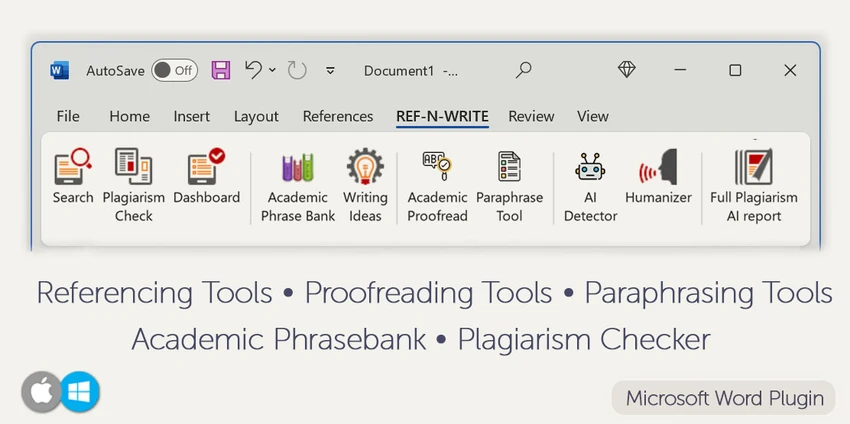Screen dimensions: 850x424
Task: Run the Plagiarism Check tool
Action: click(133, 185)
